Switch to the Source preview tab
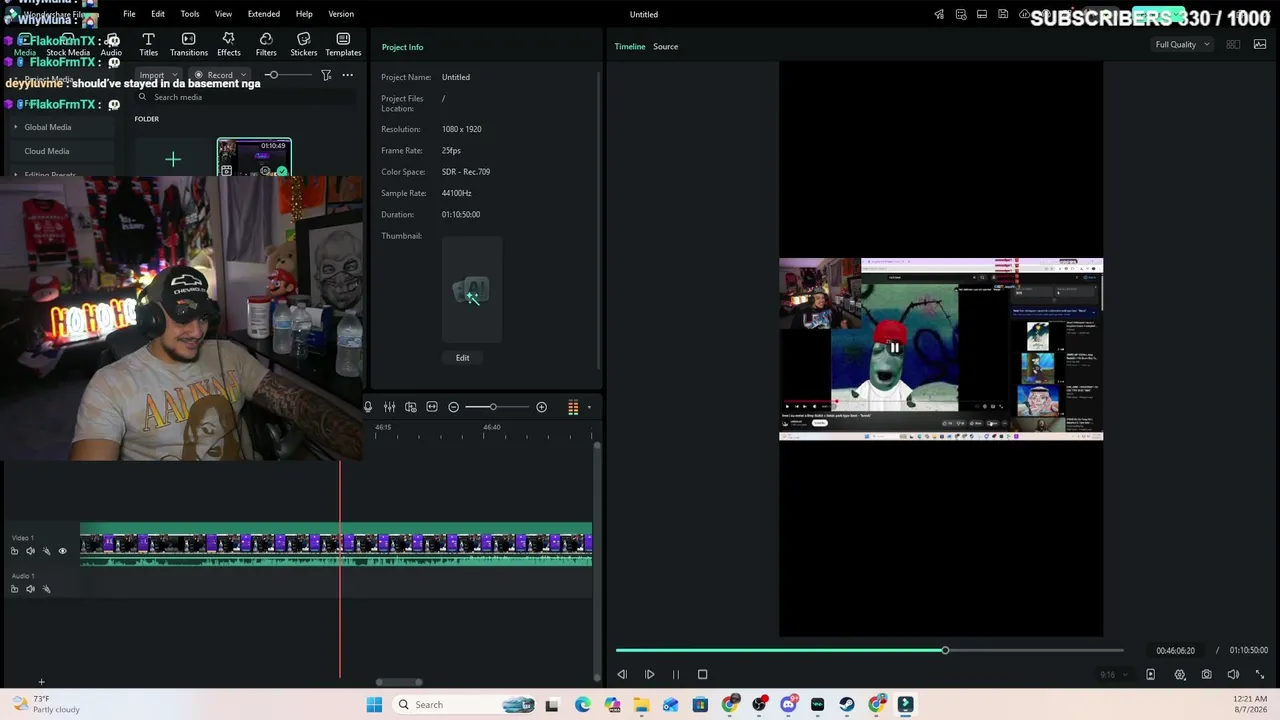The image size is (1280, 720). pos(665,46)
